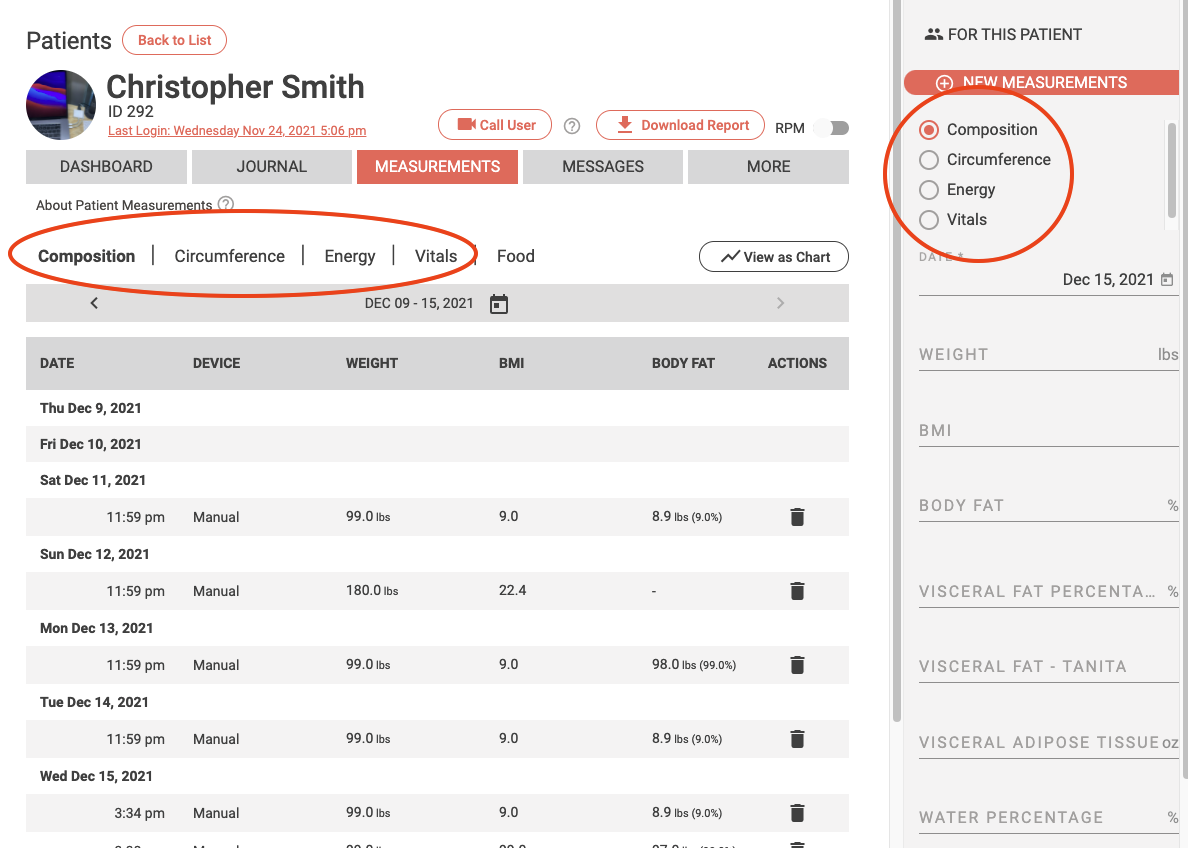Image resolution: width=1188 pixels, height=848 pixels.
Task: Select the Circumference radio button
Action: point(929,160)
